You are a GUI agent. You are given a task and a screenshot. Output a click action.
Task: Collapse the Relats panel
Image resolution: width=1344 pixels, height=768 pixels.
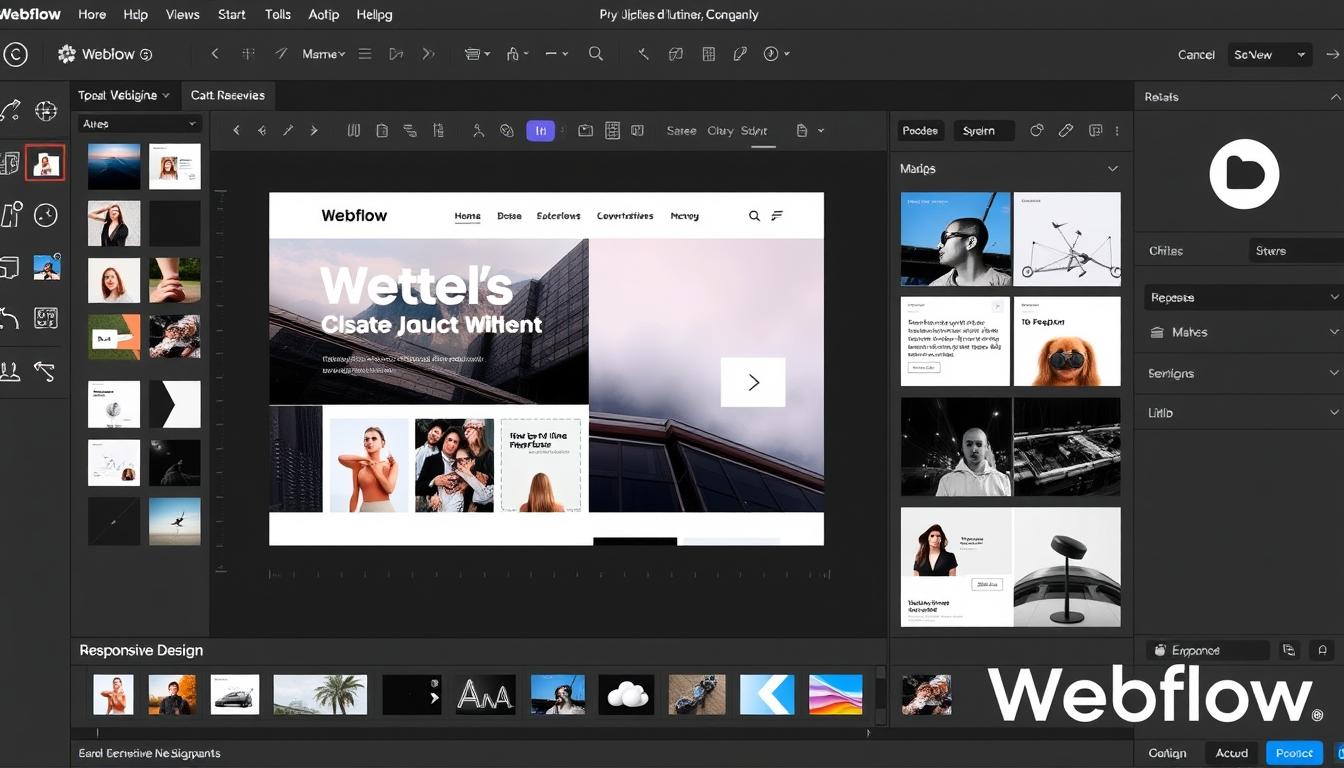pos(1335,97)
